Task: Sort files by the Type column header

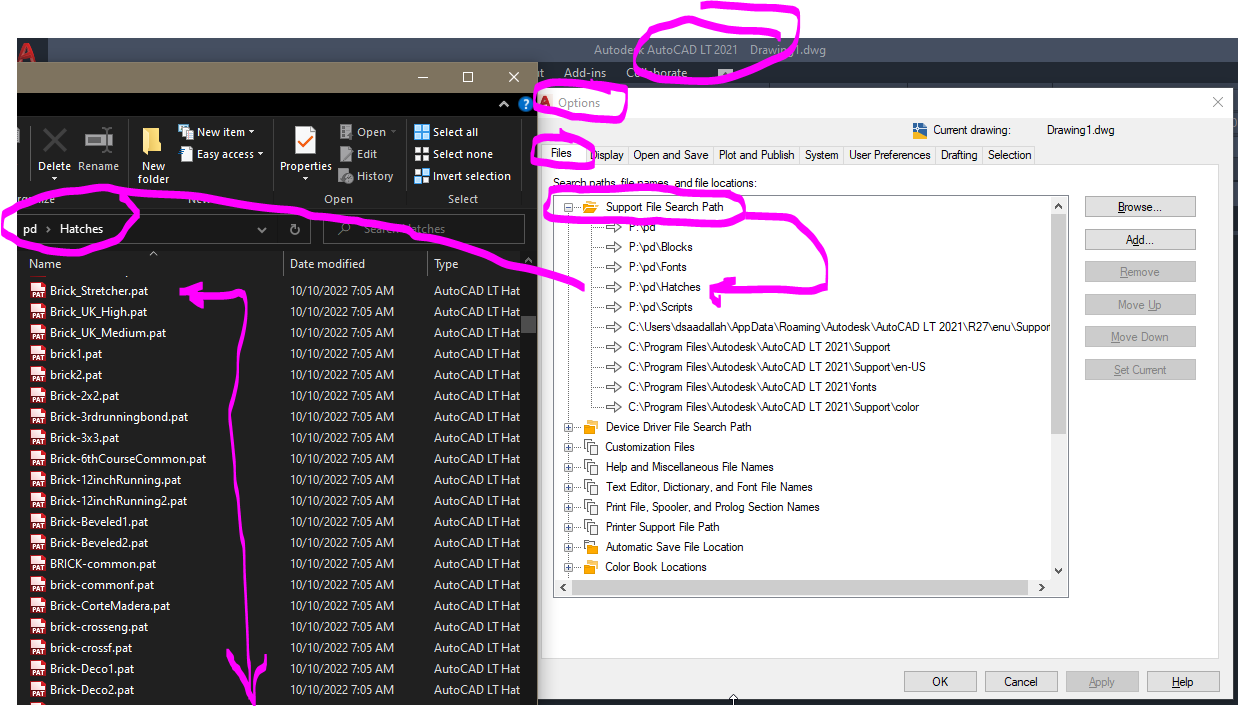Action: coord(446,264)
